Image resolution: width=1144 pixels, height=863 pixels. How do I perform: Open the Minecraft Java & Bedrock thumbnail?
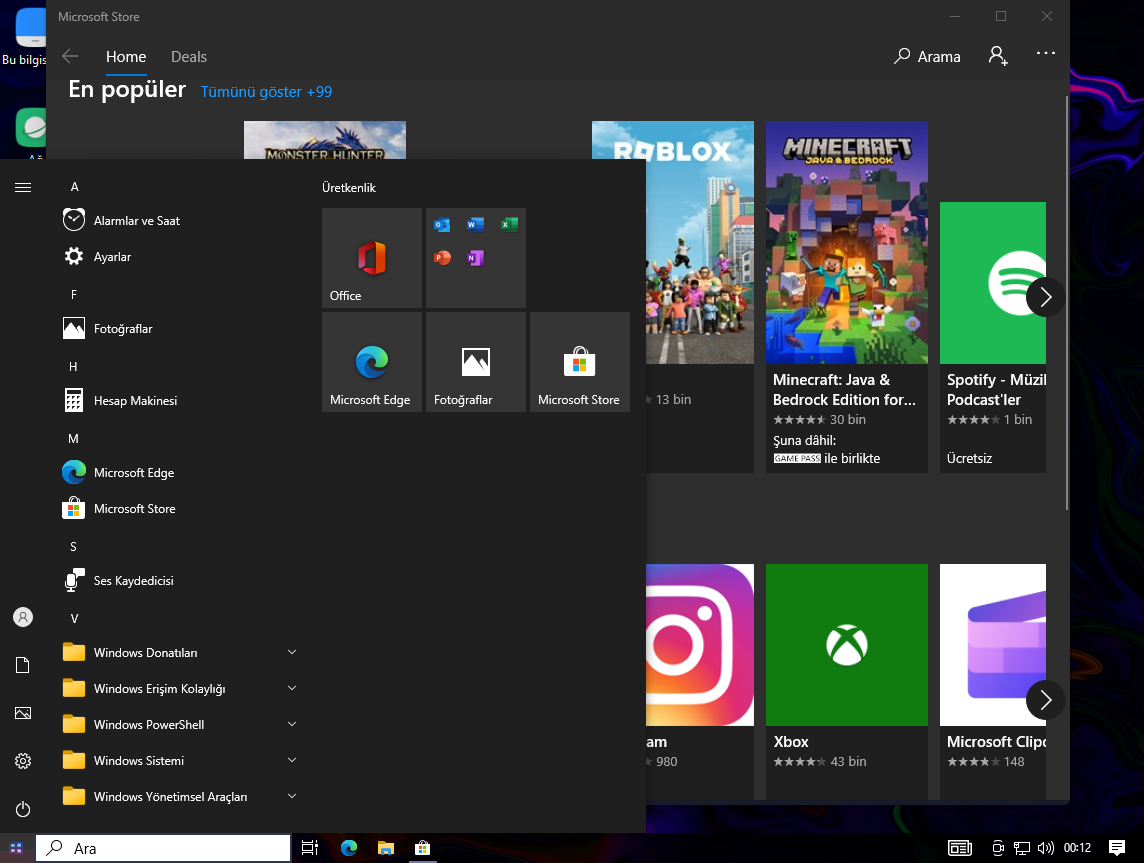point(846,242)
